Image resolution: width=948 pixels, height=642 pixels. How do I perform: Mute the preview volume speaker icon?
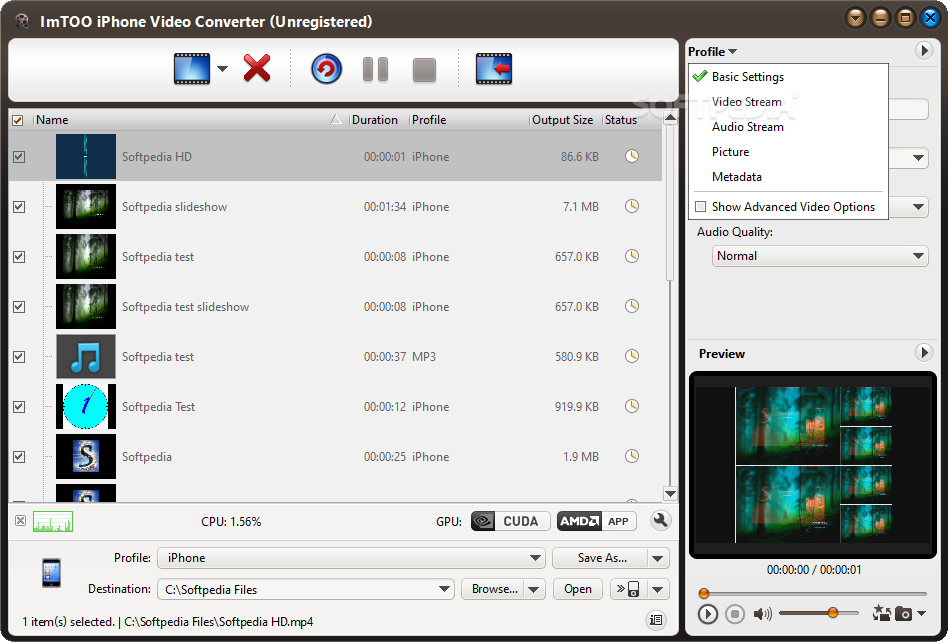[762, 614]
